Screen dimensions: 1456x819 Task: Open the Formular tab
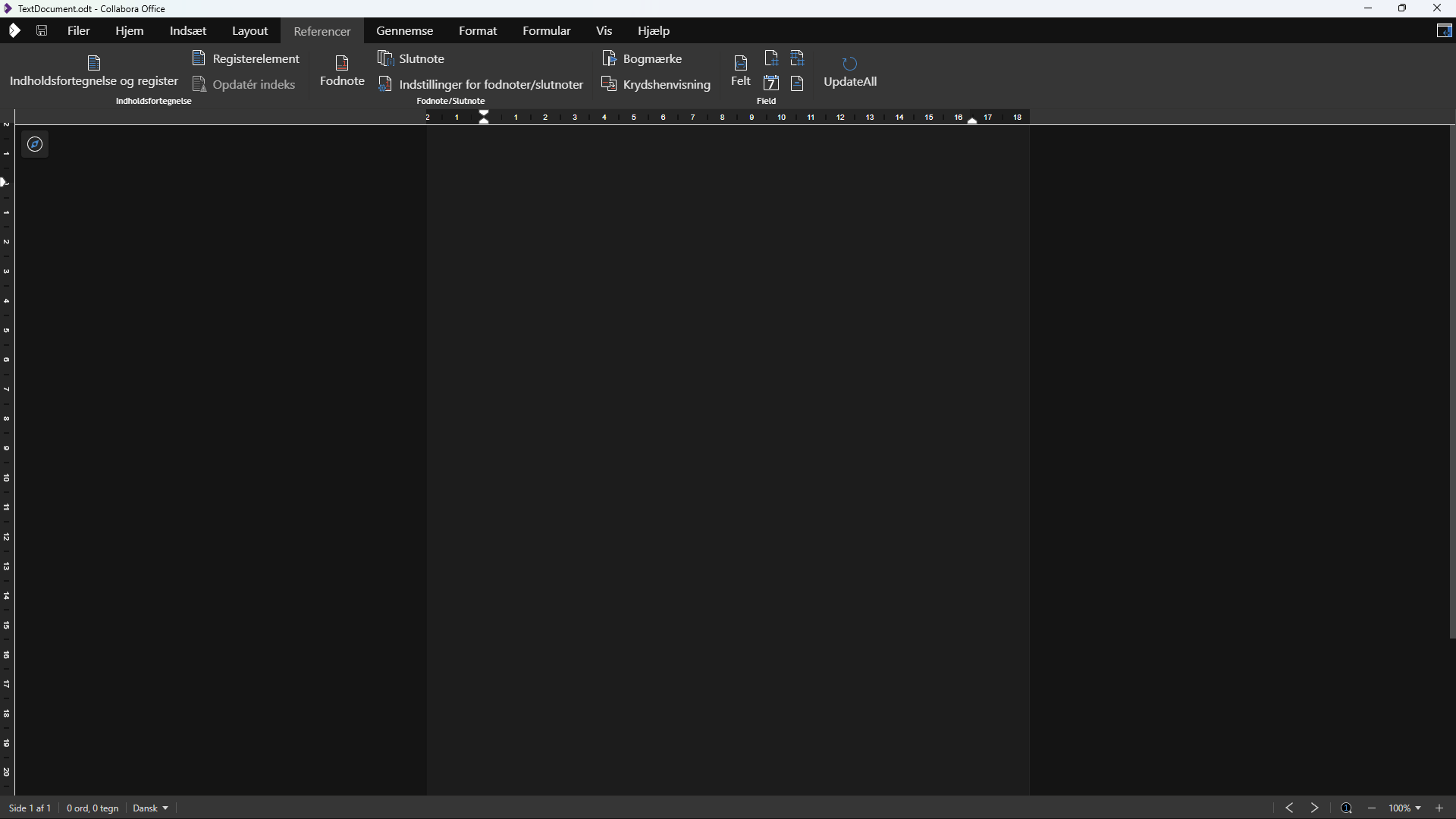(x=547, y=30)
